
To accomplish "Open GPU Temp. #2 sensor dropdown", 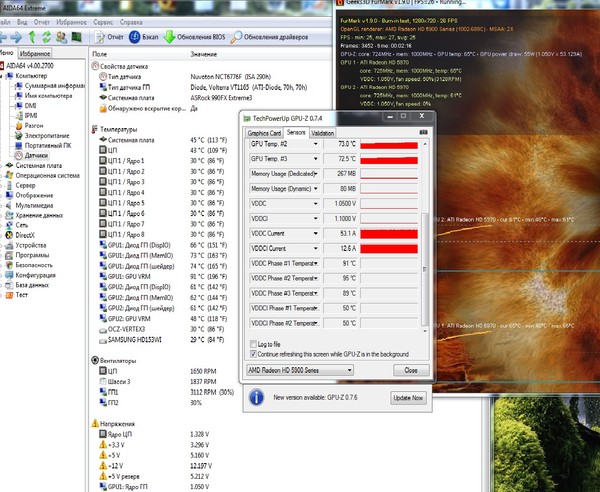I will pos(316,144).
